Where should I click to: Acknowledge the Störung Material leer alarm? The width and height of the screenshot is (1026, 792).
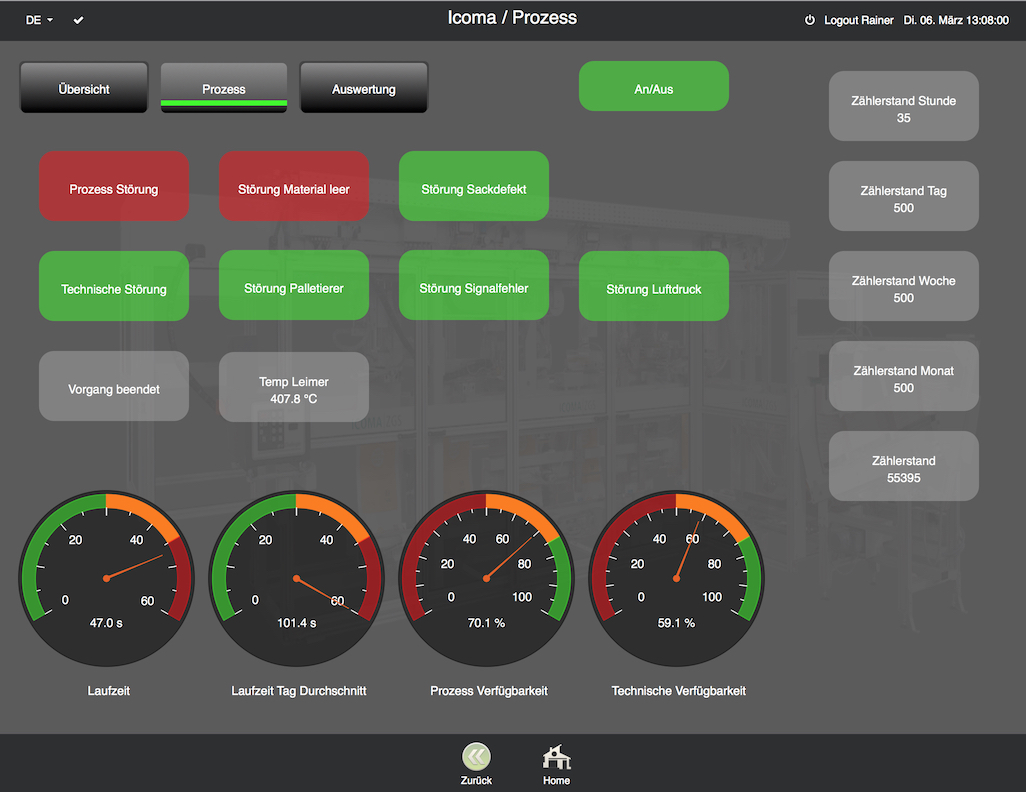coord(294,186)
